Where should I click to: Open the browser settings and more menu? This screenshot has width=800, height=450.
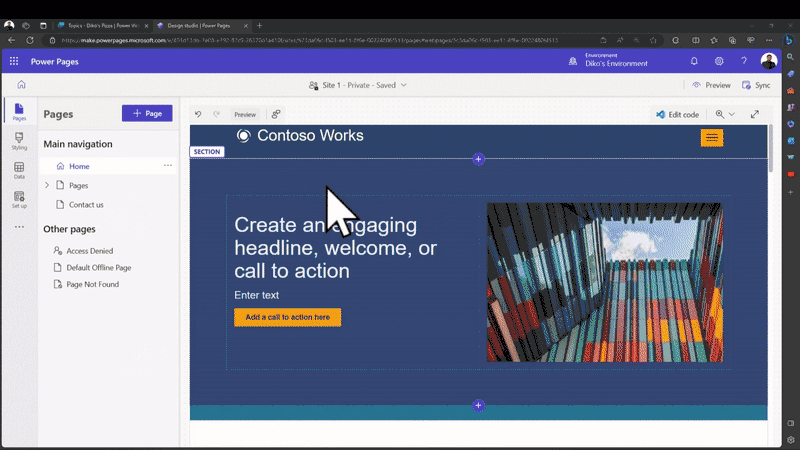point(769,40)
